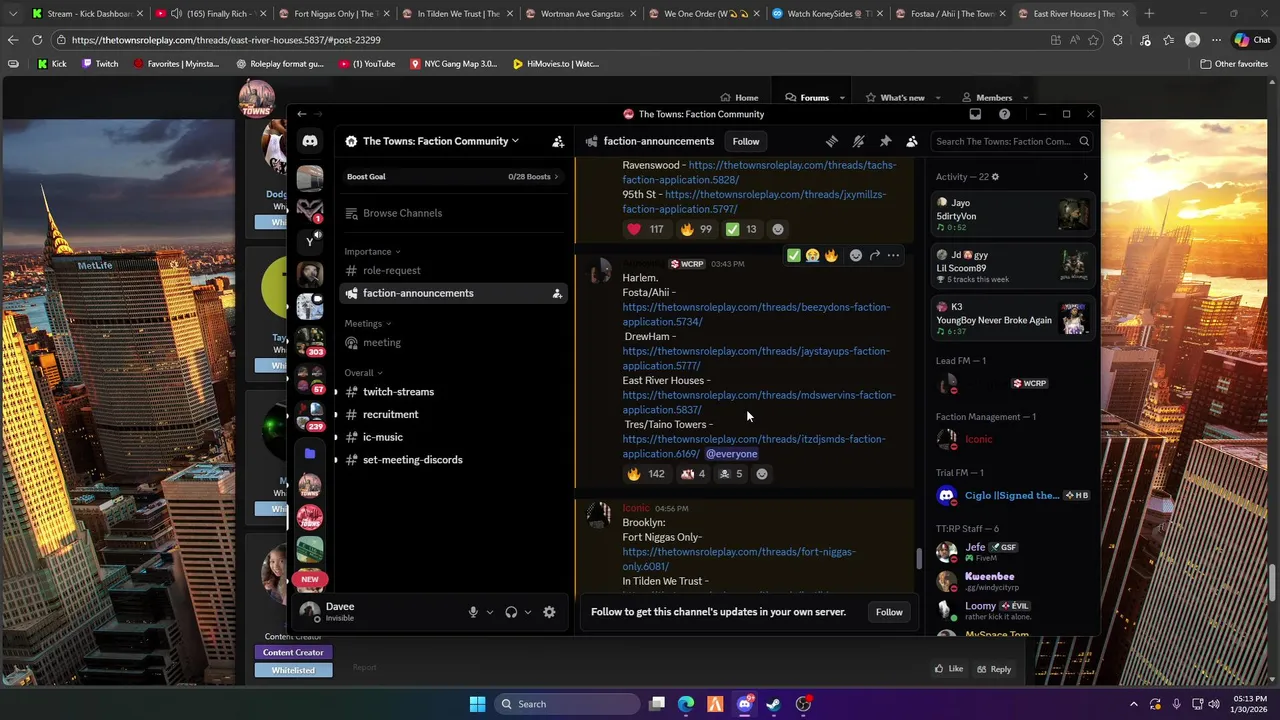Click Discord search field for Faction Community
1280x720 pixels.
1010,141
